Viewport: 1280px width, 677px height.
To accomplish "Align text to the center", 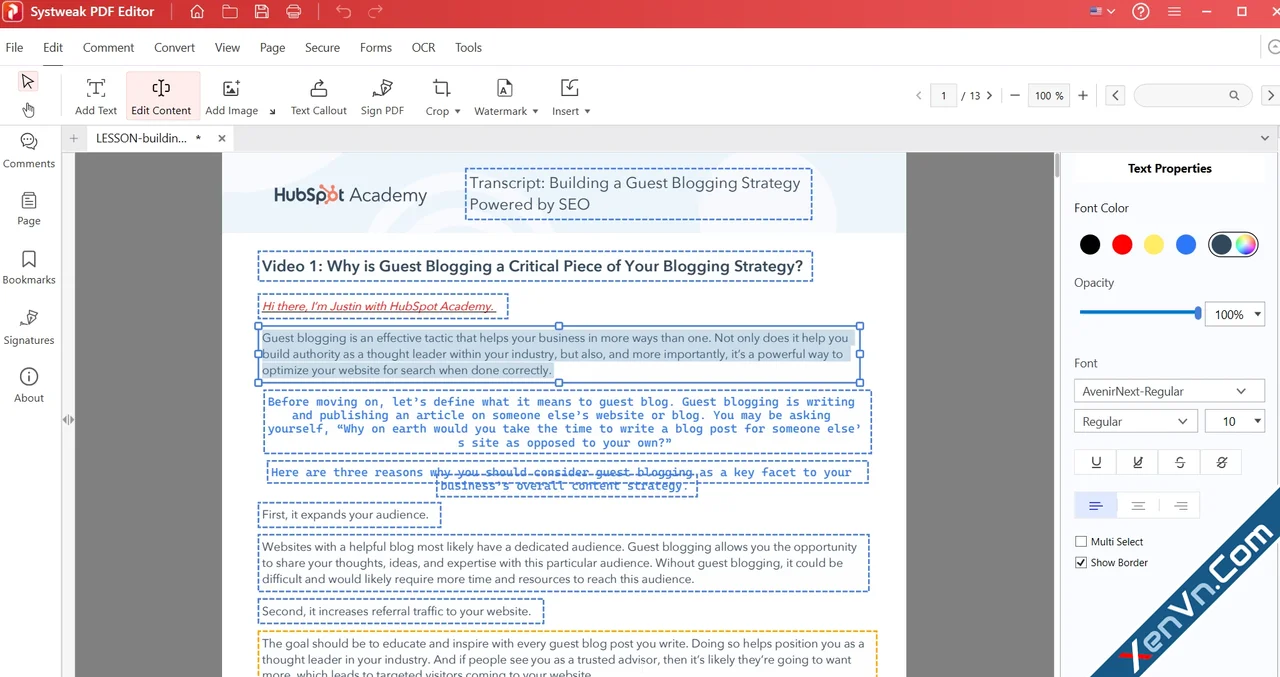I will click(x=1138, y=506).
